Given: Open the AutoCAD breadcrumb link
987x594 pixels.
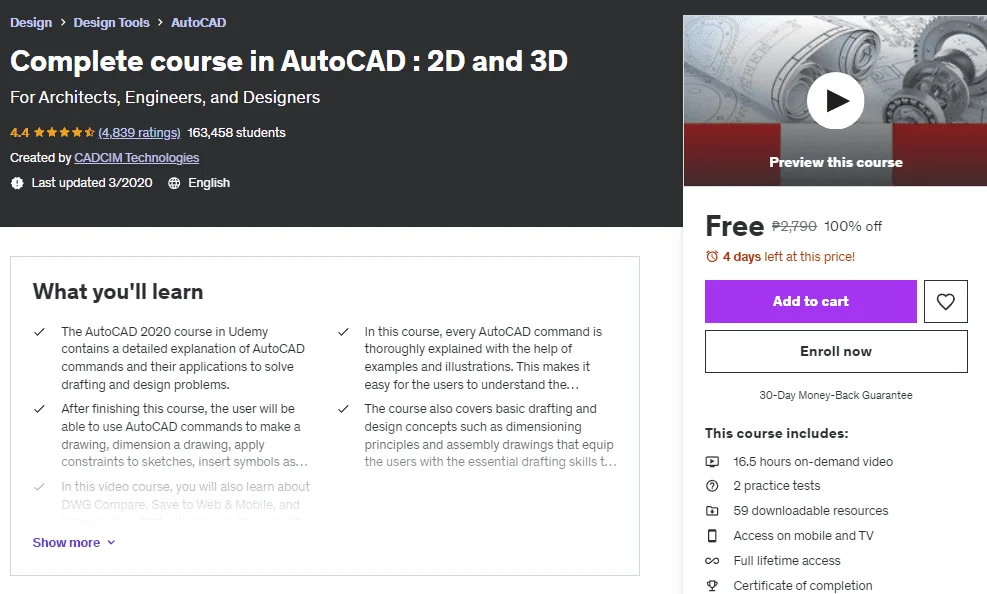Looking at the screenshot, I should coord(198,23).
